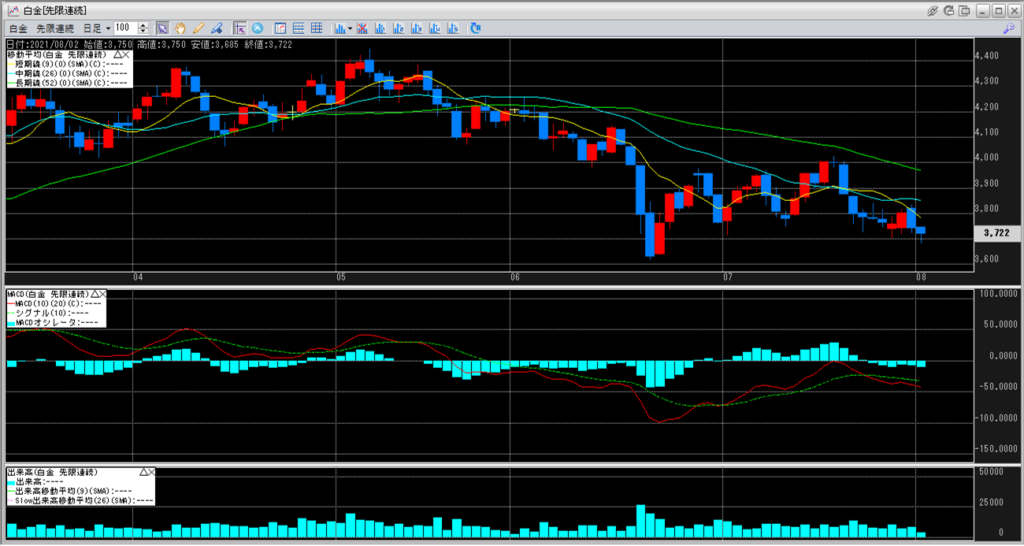Click the chart app icon in title bar
Screen dimensions: 1024x546
click(13, 10)
